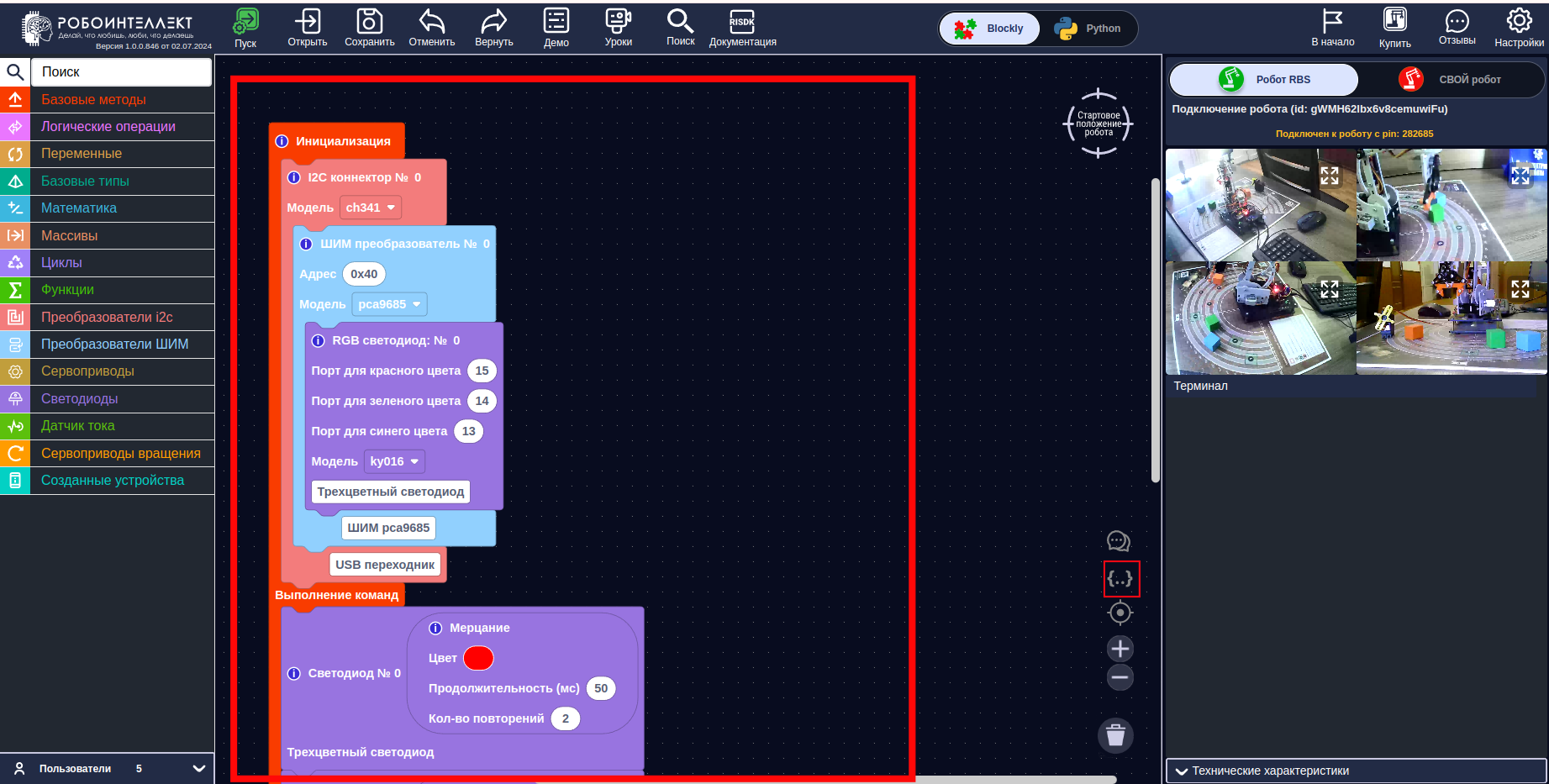Viewport: 1549px width, 784px height.
Task: Center the workspace with crosshair icon
Action: [x=1120, y=613]
